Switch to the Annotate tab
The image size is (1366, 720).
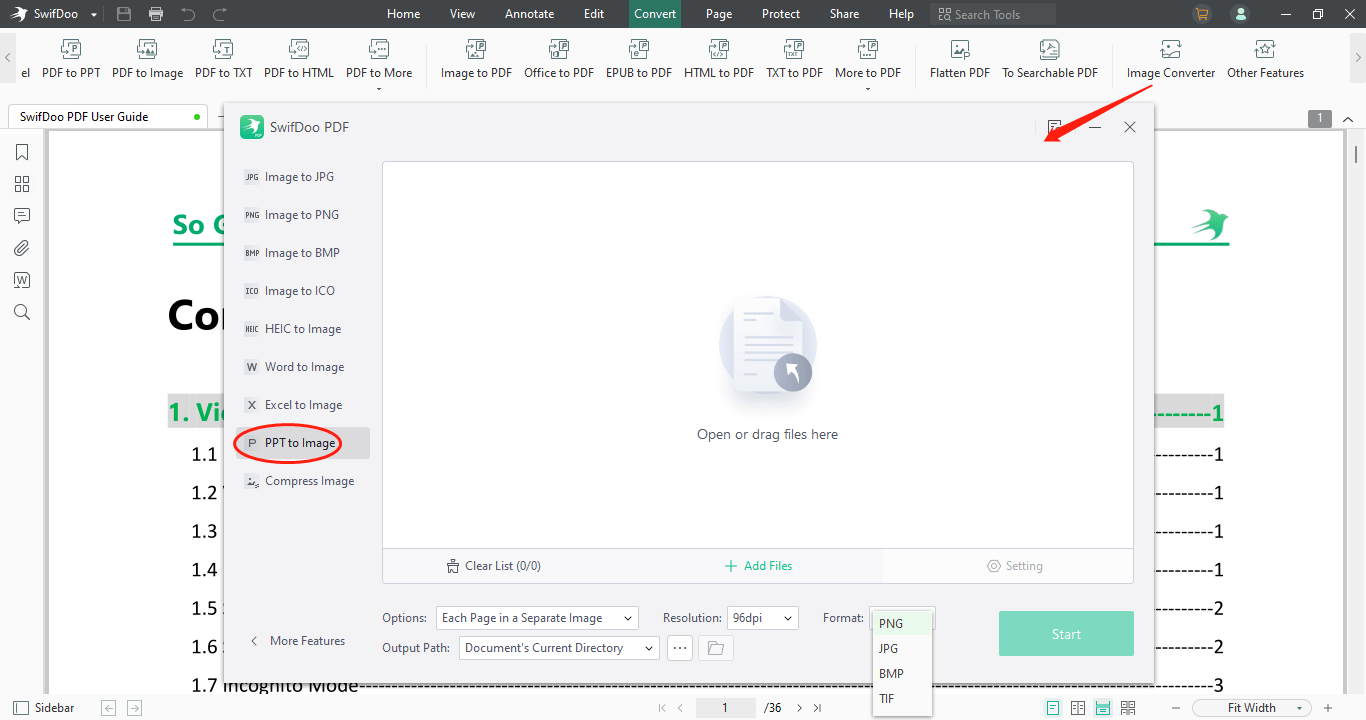point(529,14)
